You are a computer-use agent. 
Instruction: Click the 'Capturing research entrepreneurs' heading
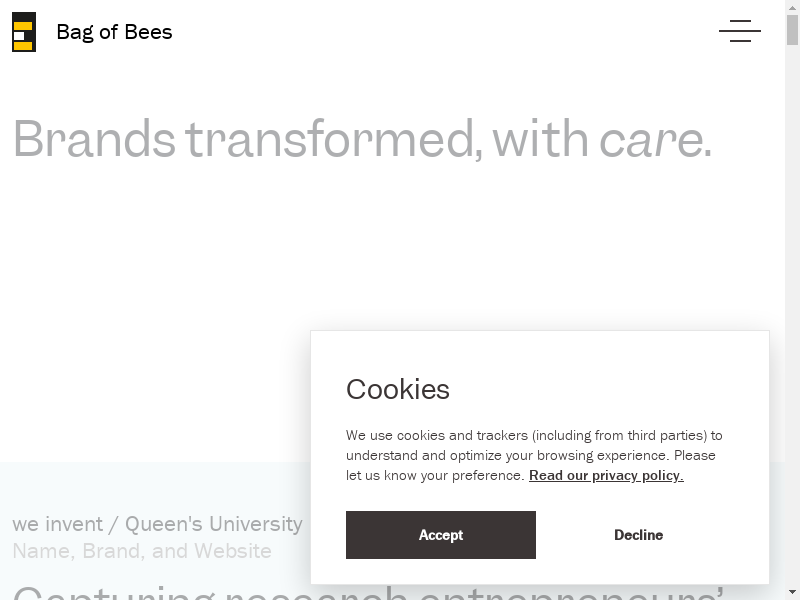[160, 592]
